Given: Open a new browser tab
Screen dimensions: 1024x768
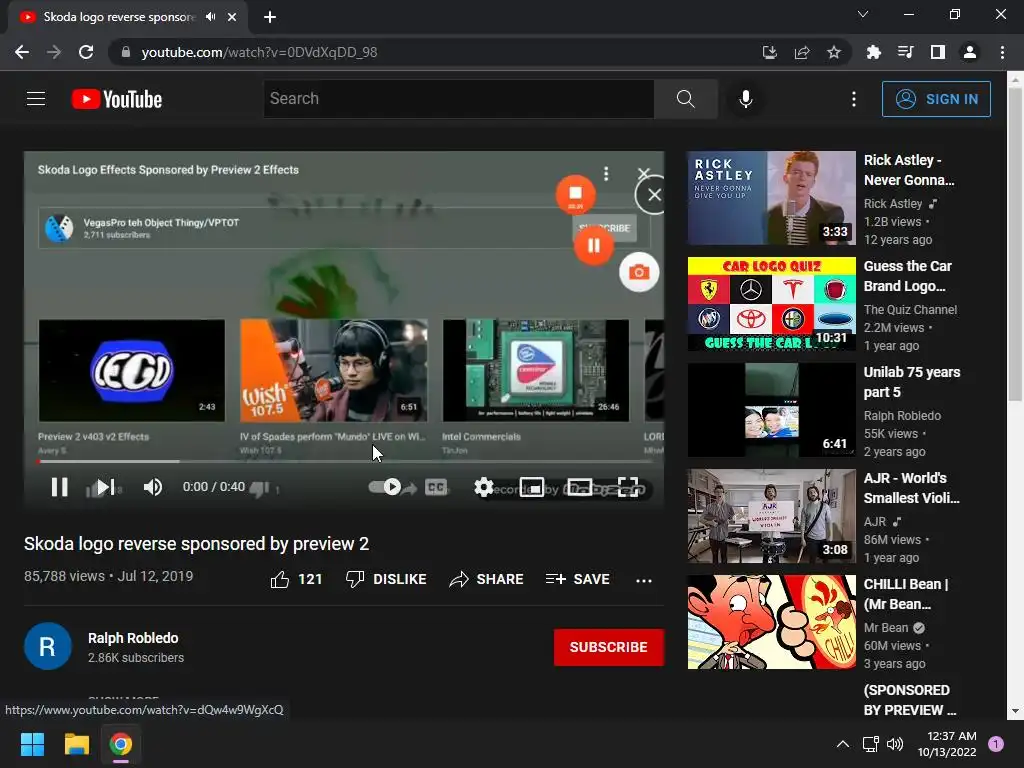Looking at the screenshot, I should pos(270,17).
